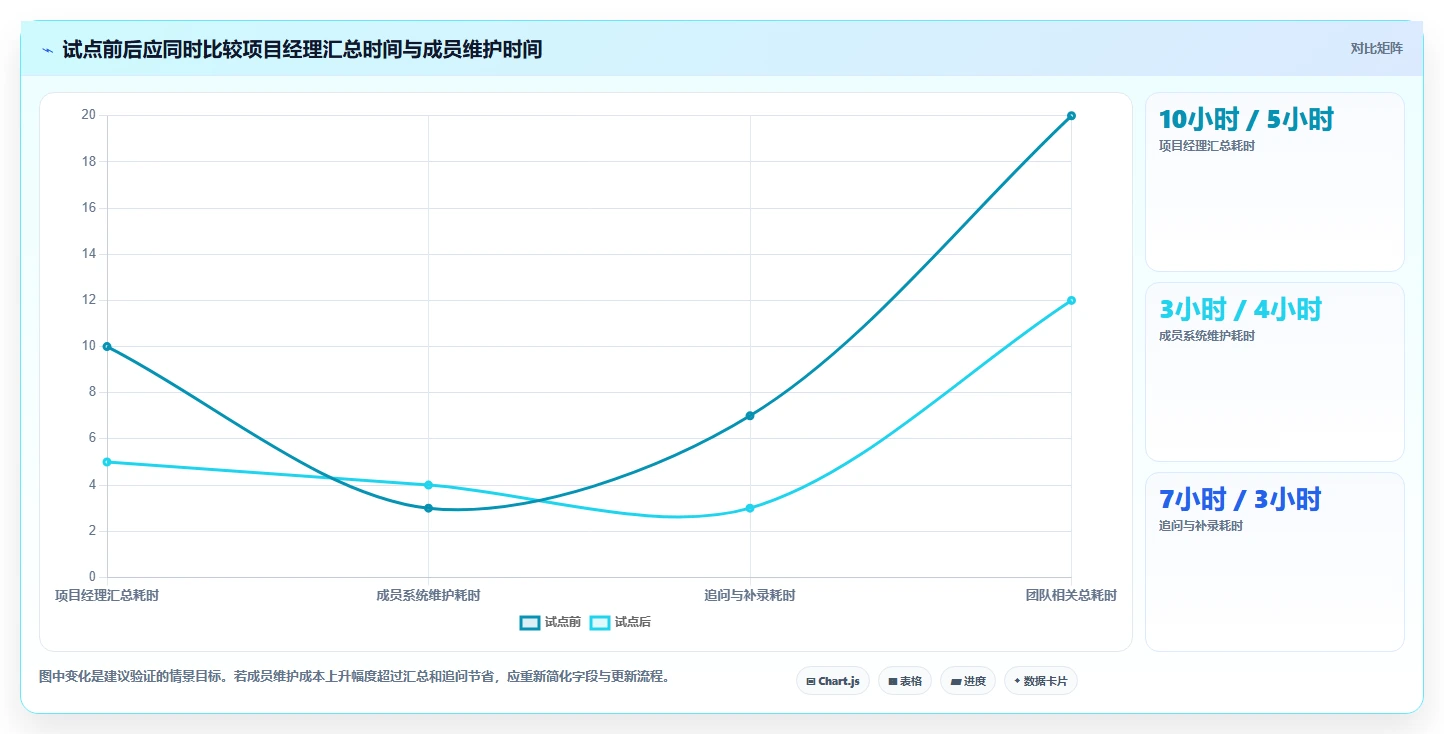Click the 成员系统维护耗时 card caption
This screenshot has width=1444, height=734.
[x=1207, y=336]
